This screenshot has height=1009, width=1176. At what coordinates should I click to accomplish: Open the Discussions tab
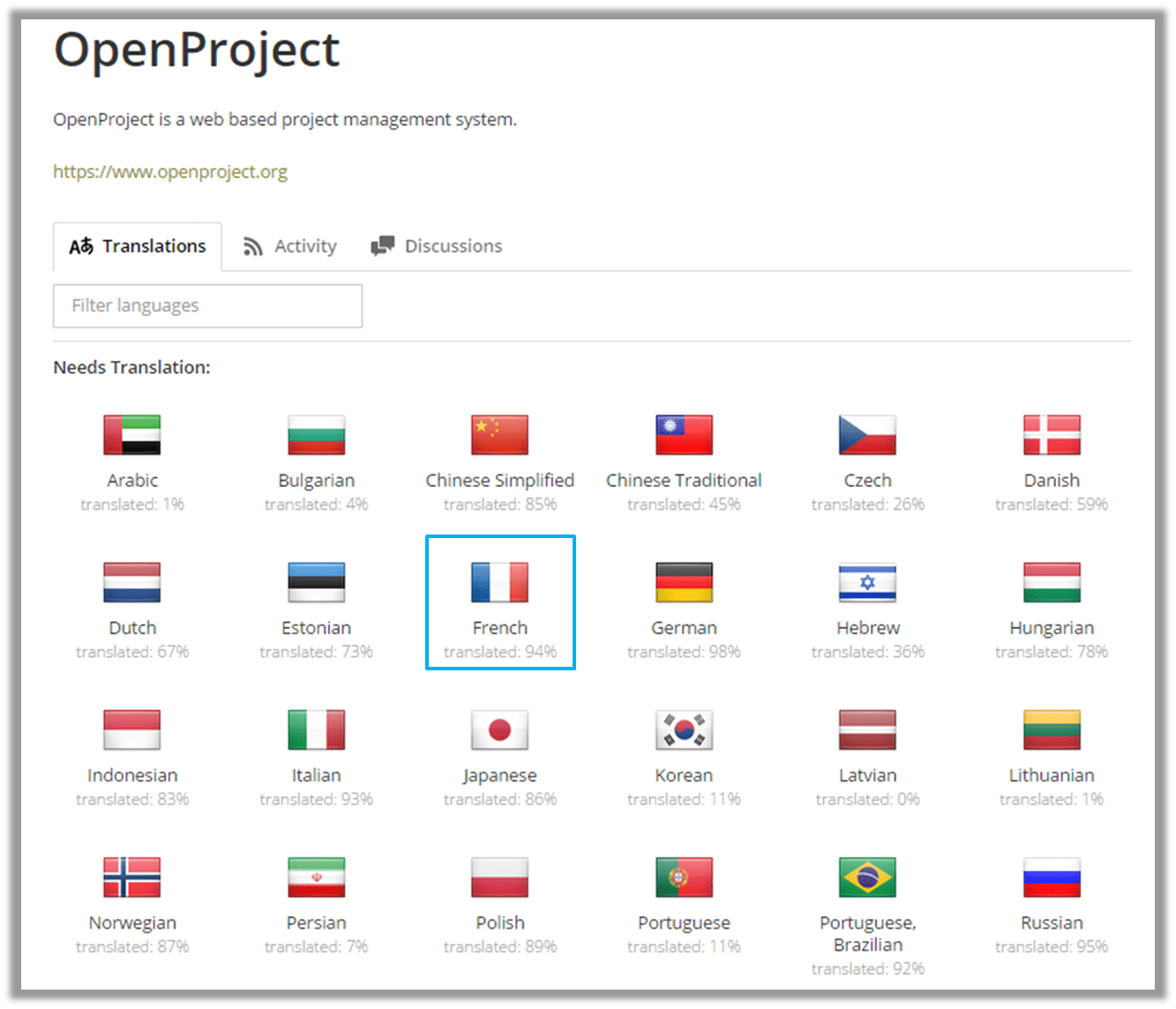coord(436,245)
